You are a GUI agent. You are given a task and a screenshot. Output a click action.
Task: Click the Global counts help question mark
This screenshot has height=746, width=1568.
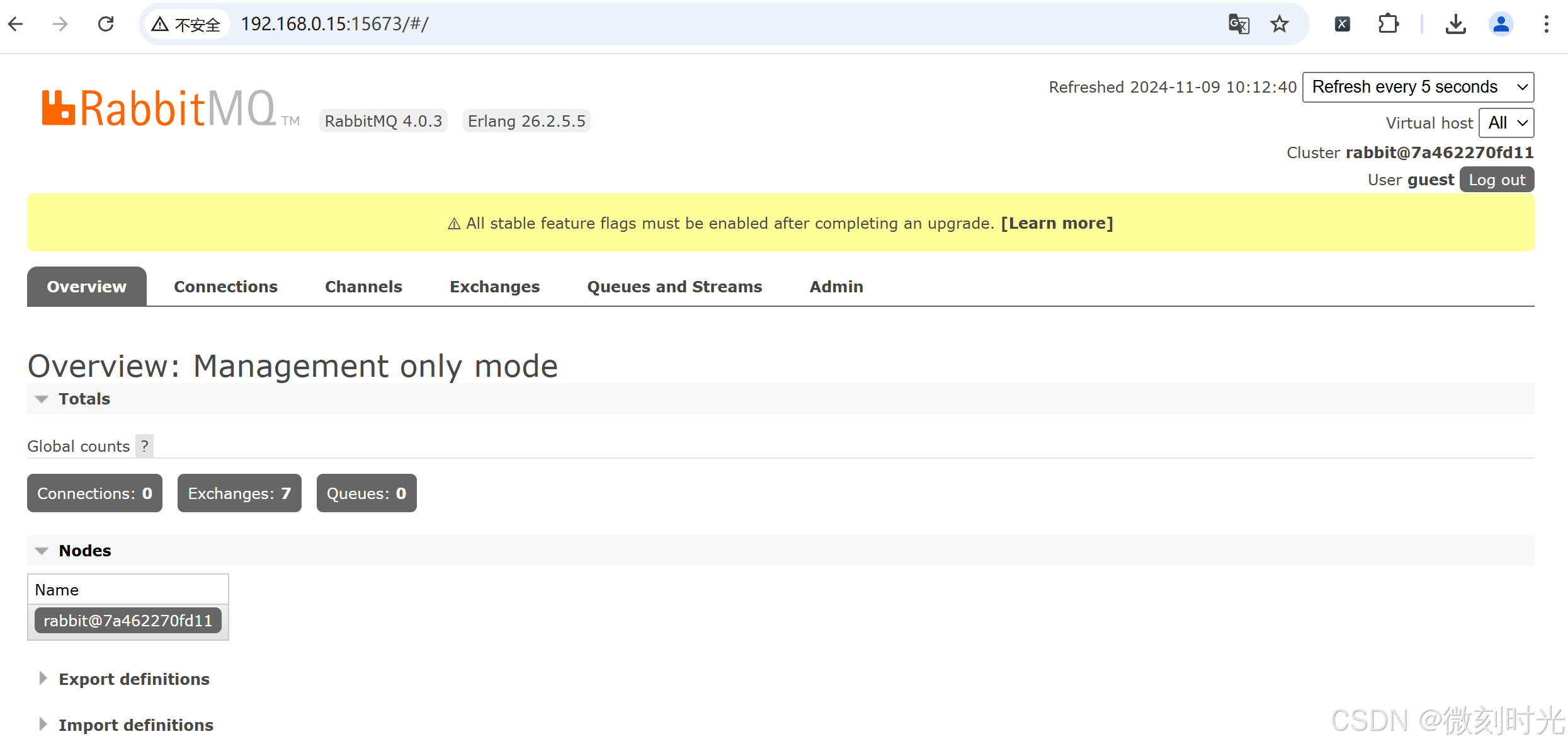pyautogui.click(x=145, y=446)
